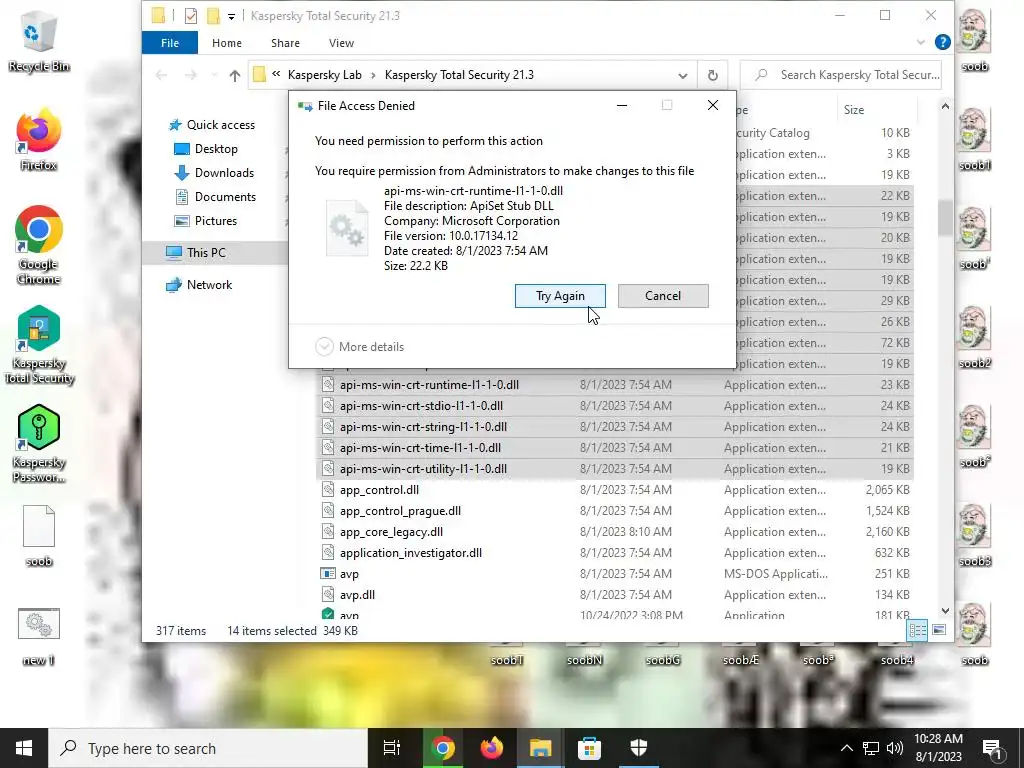Click New folder icon in title bar
This screenshot has height=768, width=1024.
(213, 16)
